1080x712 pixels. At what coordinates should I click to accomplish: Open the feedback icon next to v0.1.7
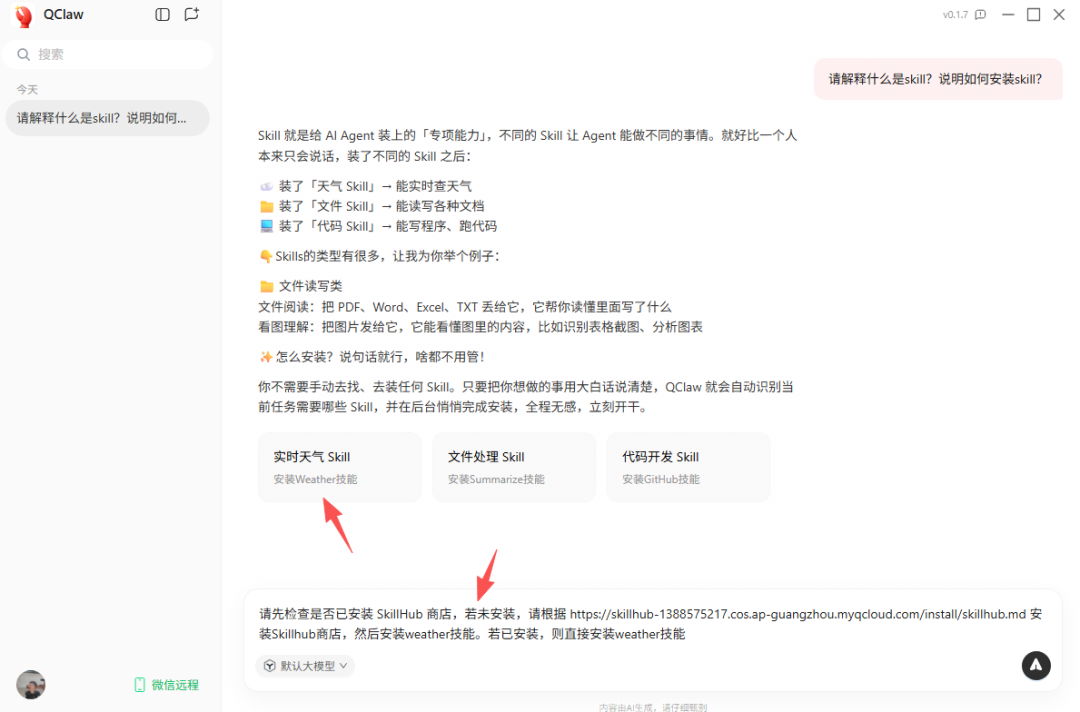click(x=981, y=14)
